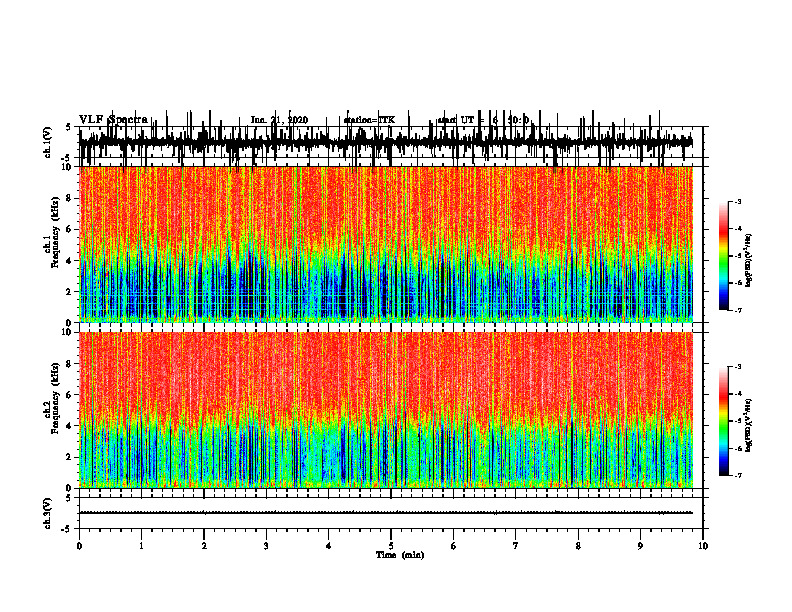Click time axis tick label "0"
This screenshot has height=612, width=792.
(79, 546)
